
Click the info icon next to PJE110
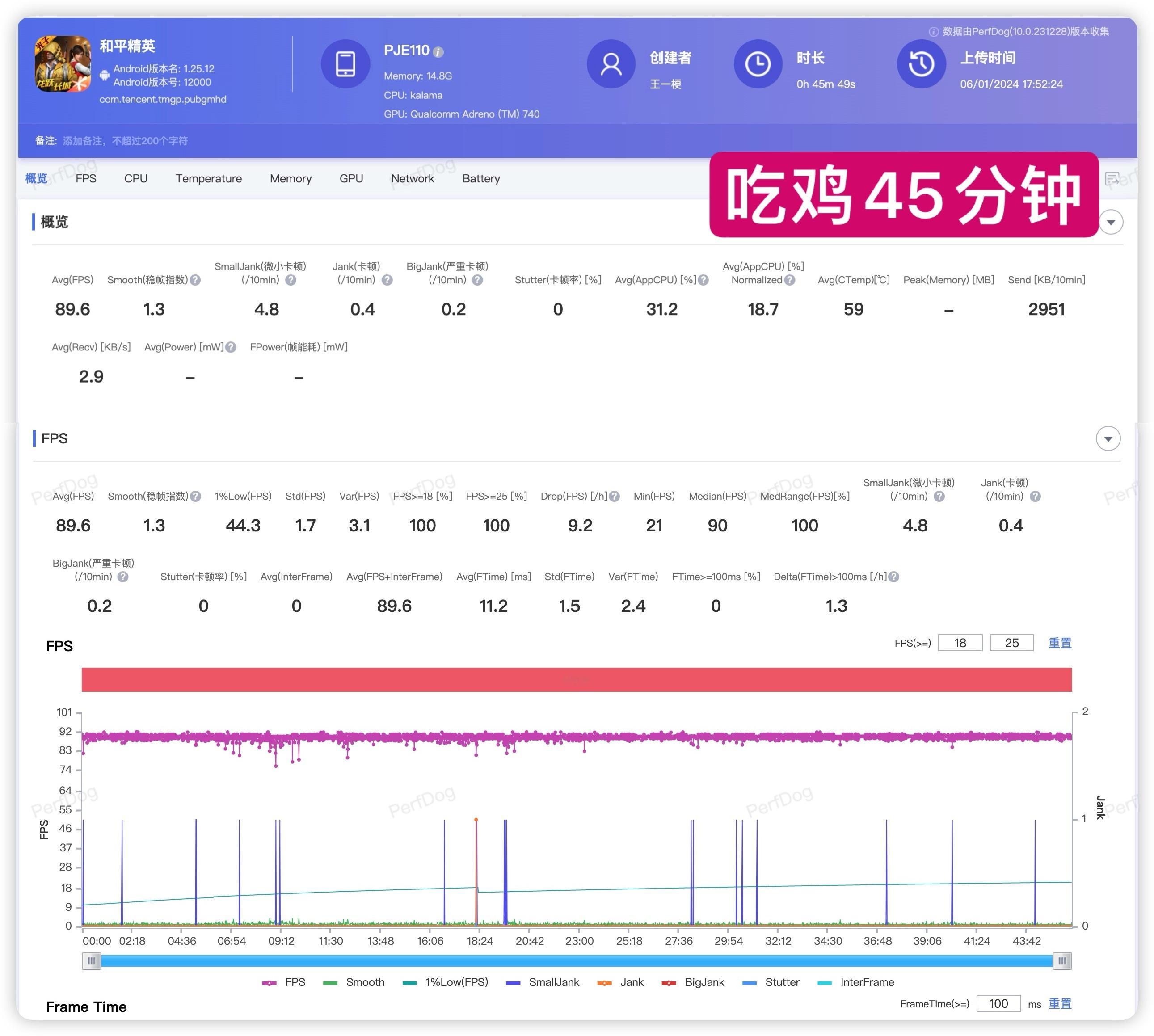coord(438,52)
